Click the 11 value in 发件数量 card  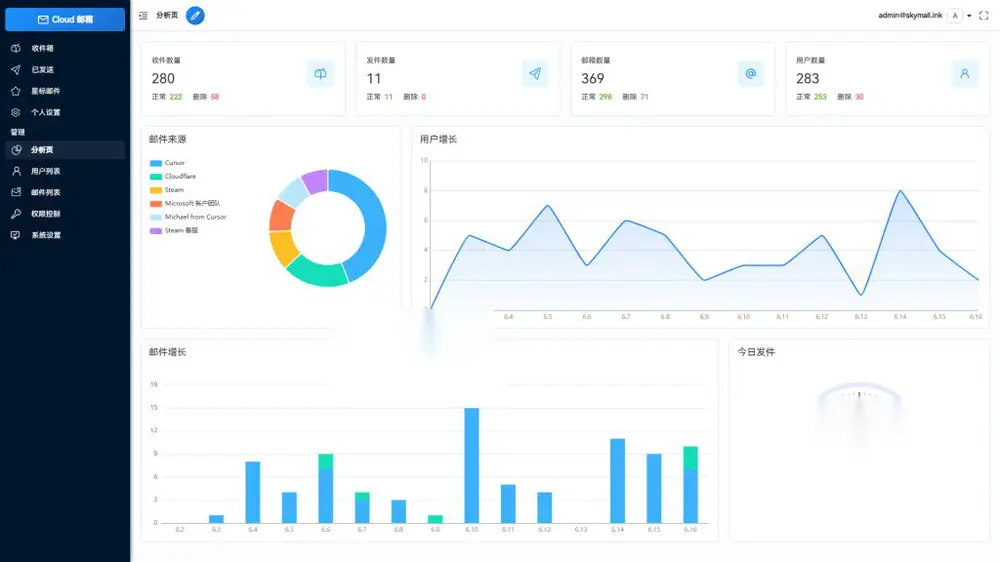pos(374,78)
